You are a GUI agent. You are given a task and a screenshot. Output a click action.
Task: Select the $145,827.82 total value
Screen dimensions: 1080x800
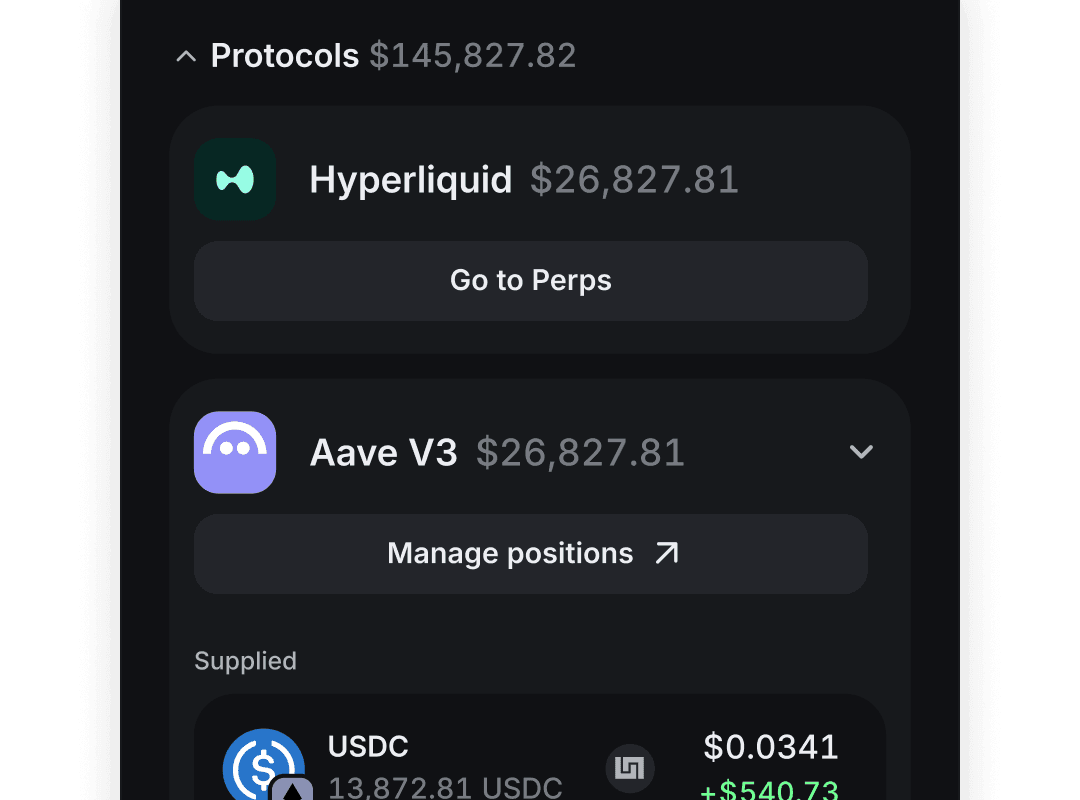click(x=473, y=56)
